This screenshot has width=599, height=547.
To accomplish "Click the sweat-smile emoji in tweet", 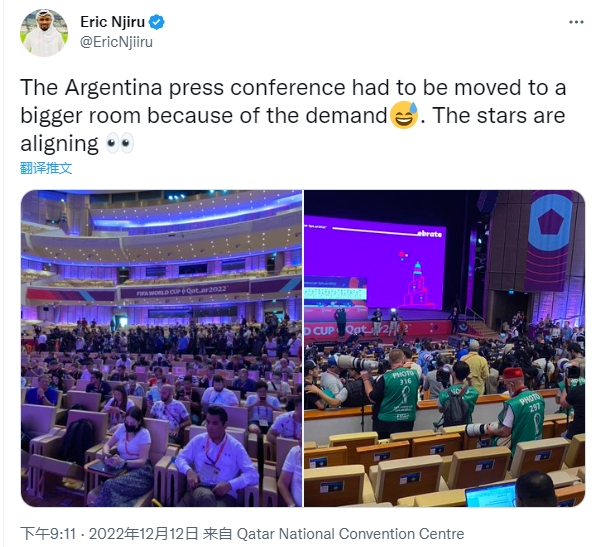I will (404, 115).
